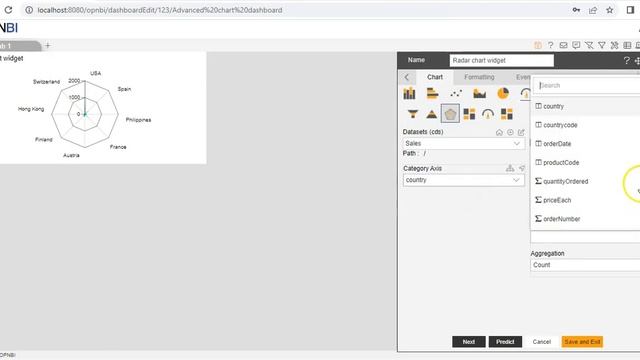Select the horizontal bar chart type icon
The height and width of the screenshot is (360, 640).
pyautogui.click(x=432, y=93)
